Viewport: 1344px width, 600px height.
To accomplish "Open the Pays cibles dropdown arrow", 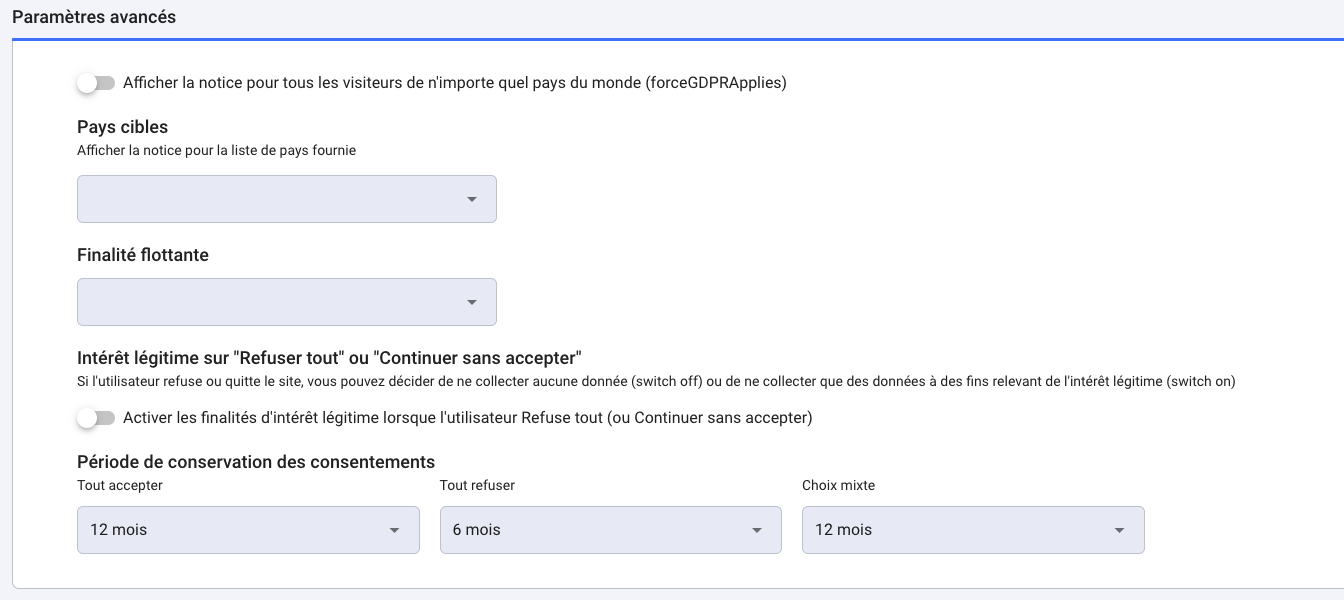I will (471, 199).
